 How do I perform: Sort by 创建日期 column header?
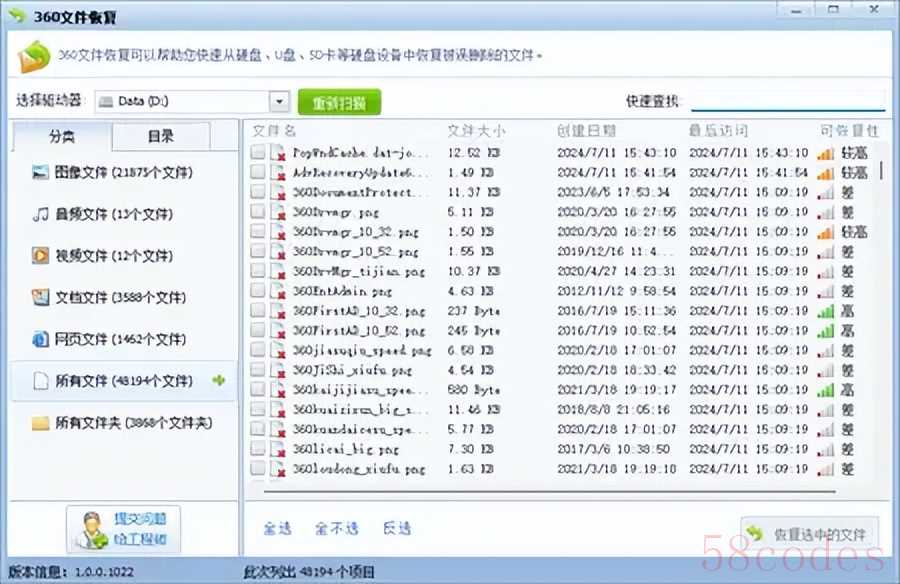[x=586, y=132]
